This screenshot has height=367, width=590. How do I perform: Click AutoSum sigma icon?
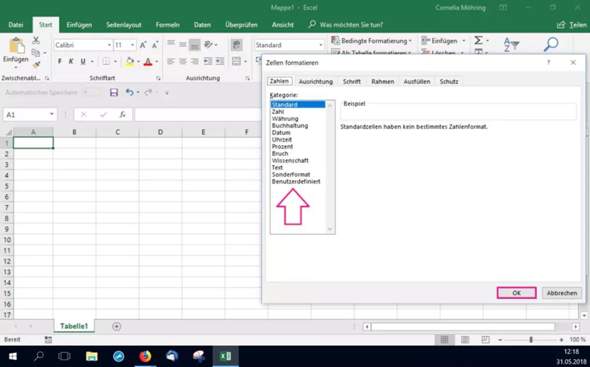tap(478, 40)
